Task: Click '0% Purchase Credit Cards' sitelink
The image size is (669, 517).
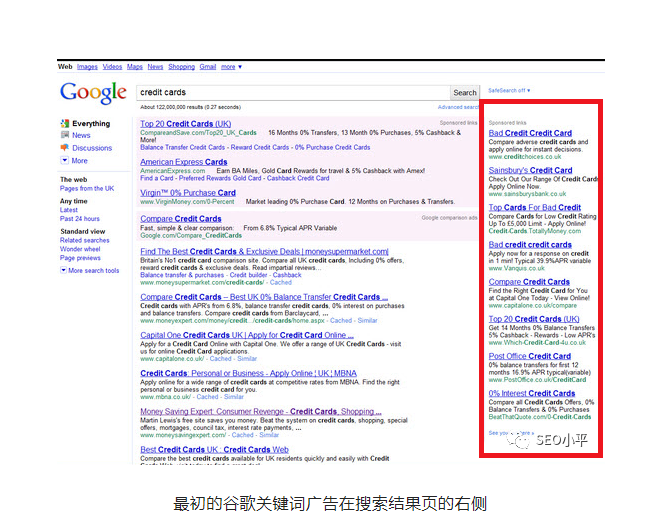Action: tap(332, 147)
